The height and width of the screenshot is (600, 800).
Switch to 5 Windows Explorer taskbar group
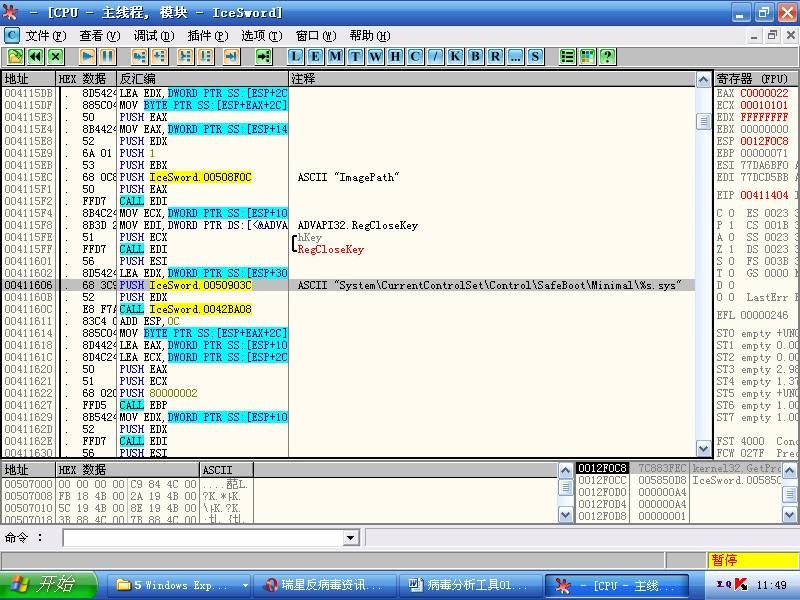[x=178, y=585]
